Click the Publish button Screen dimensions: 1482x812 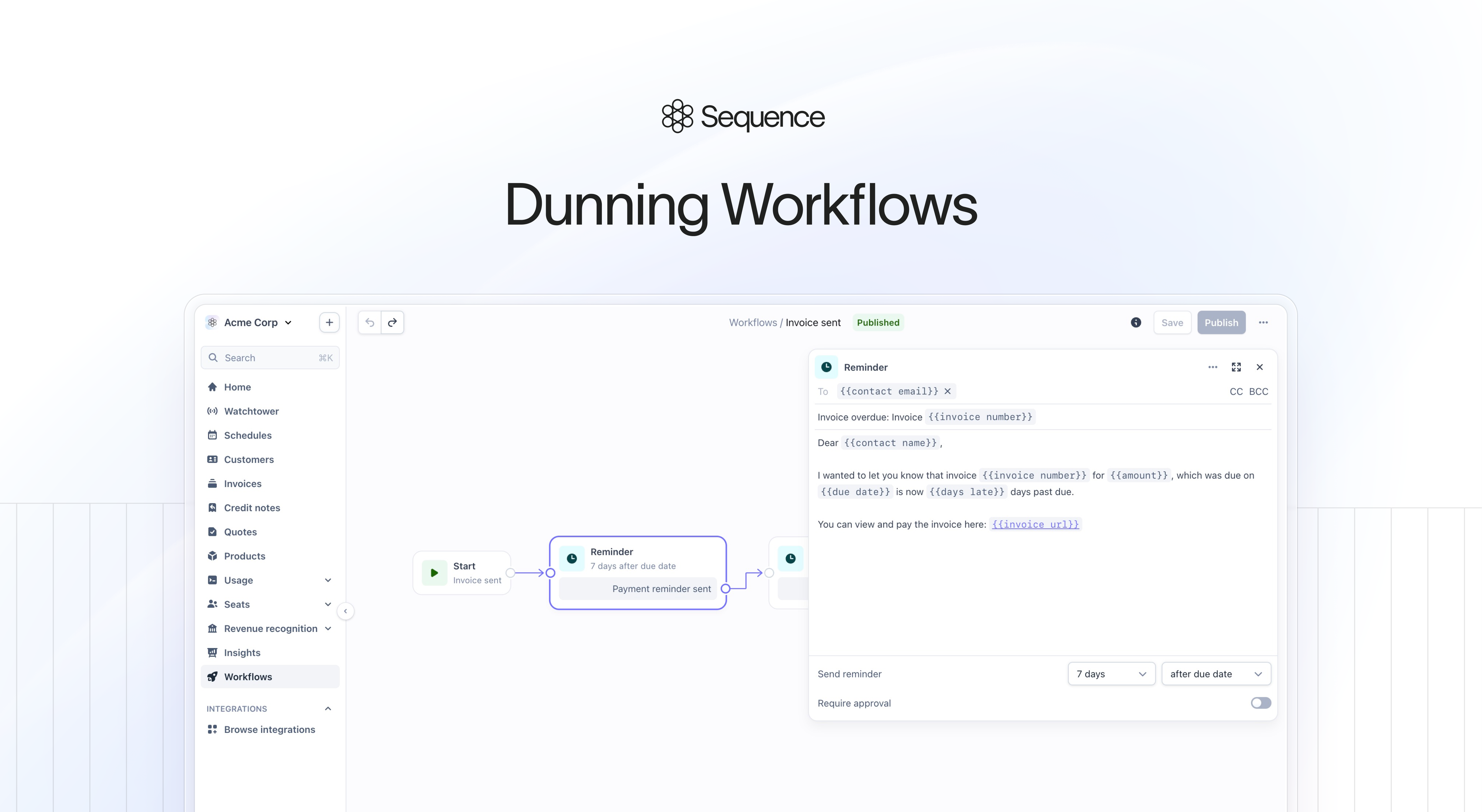1221,322
